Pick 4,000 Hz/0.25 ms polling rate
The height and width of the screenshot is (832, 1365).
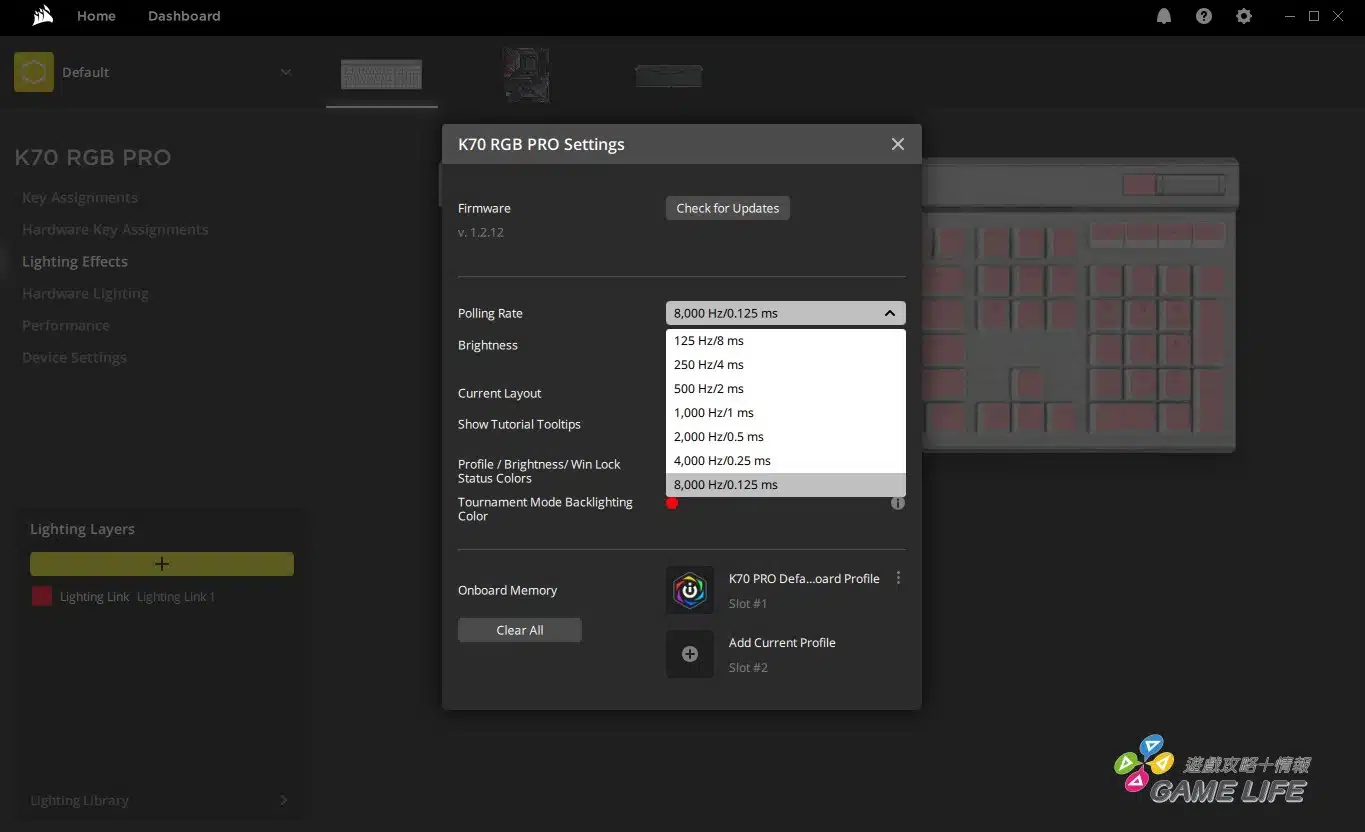(x=722, y=461)
